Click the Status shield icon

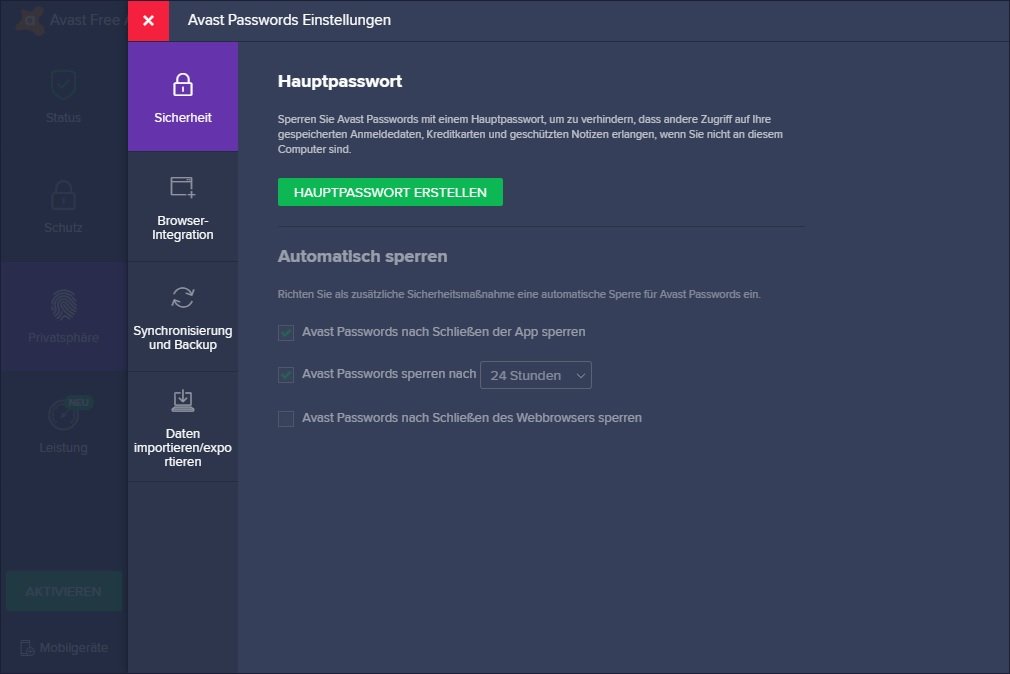tap(63, 85)
